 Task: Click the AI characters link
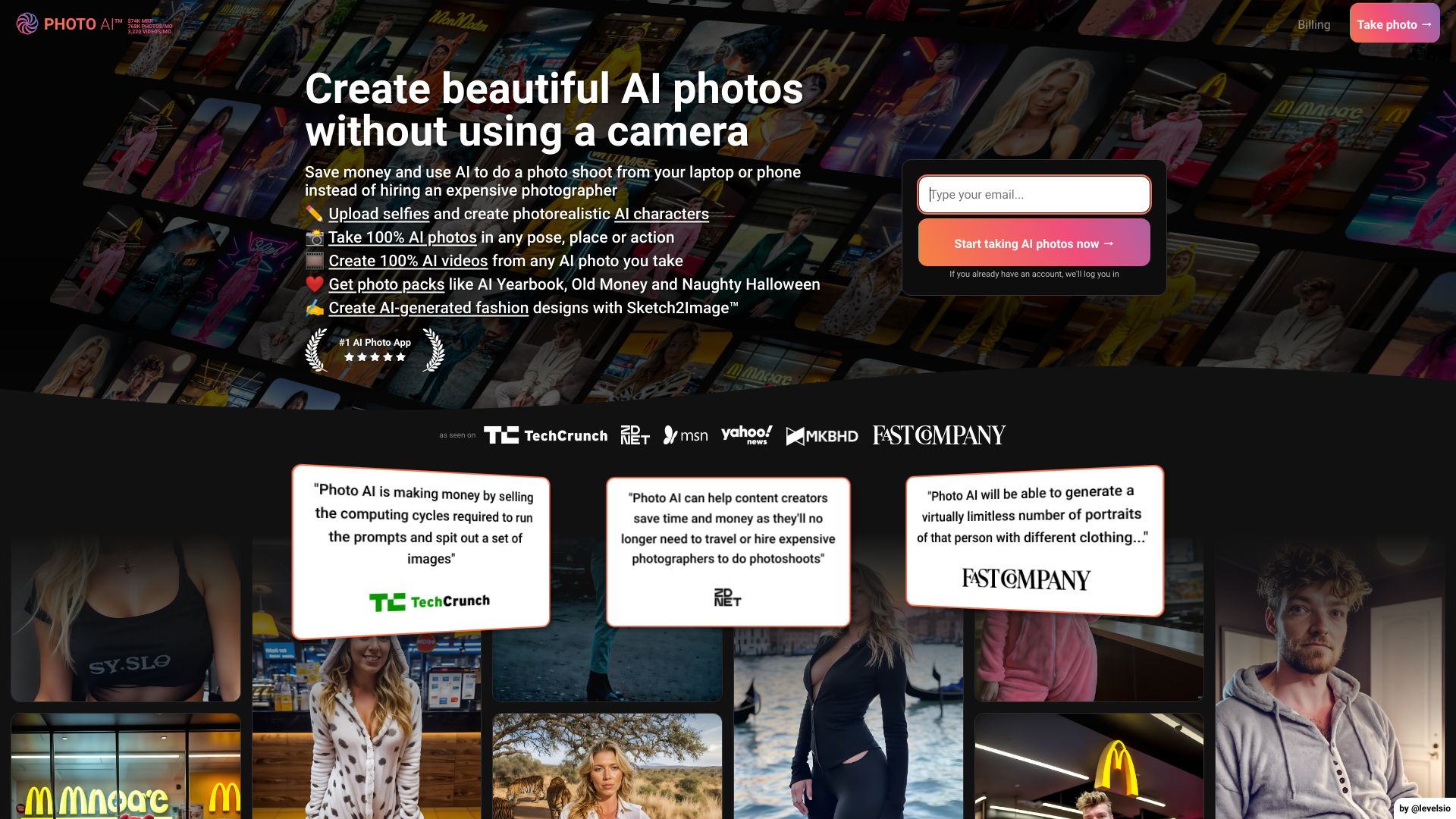click(662, 213)
